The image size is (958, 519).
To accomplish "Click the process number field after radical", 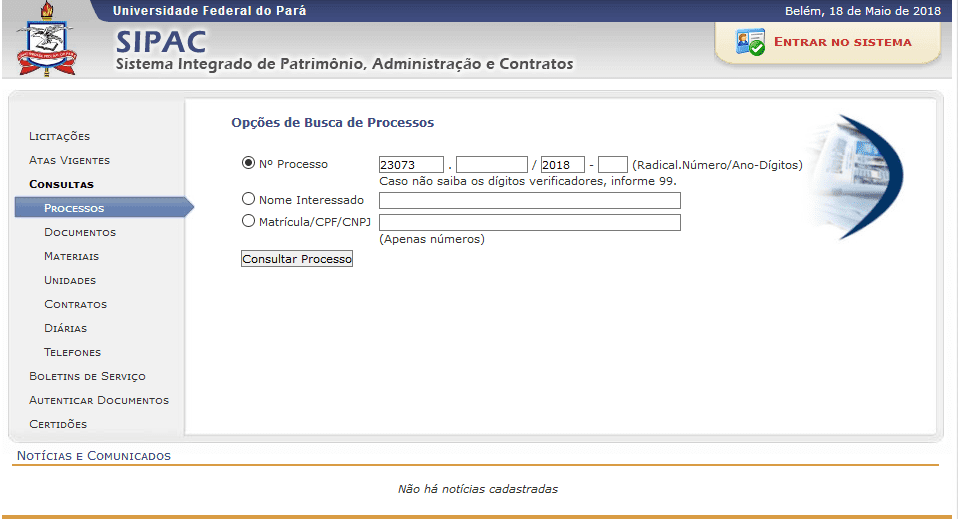I will pos(491,165).
